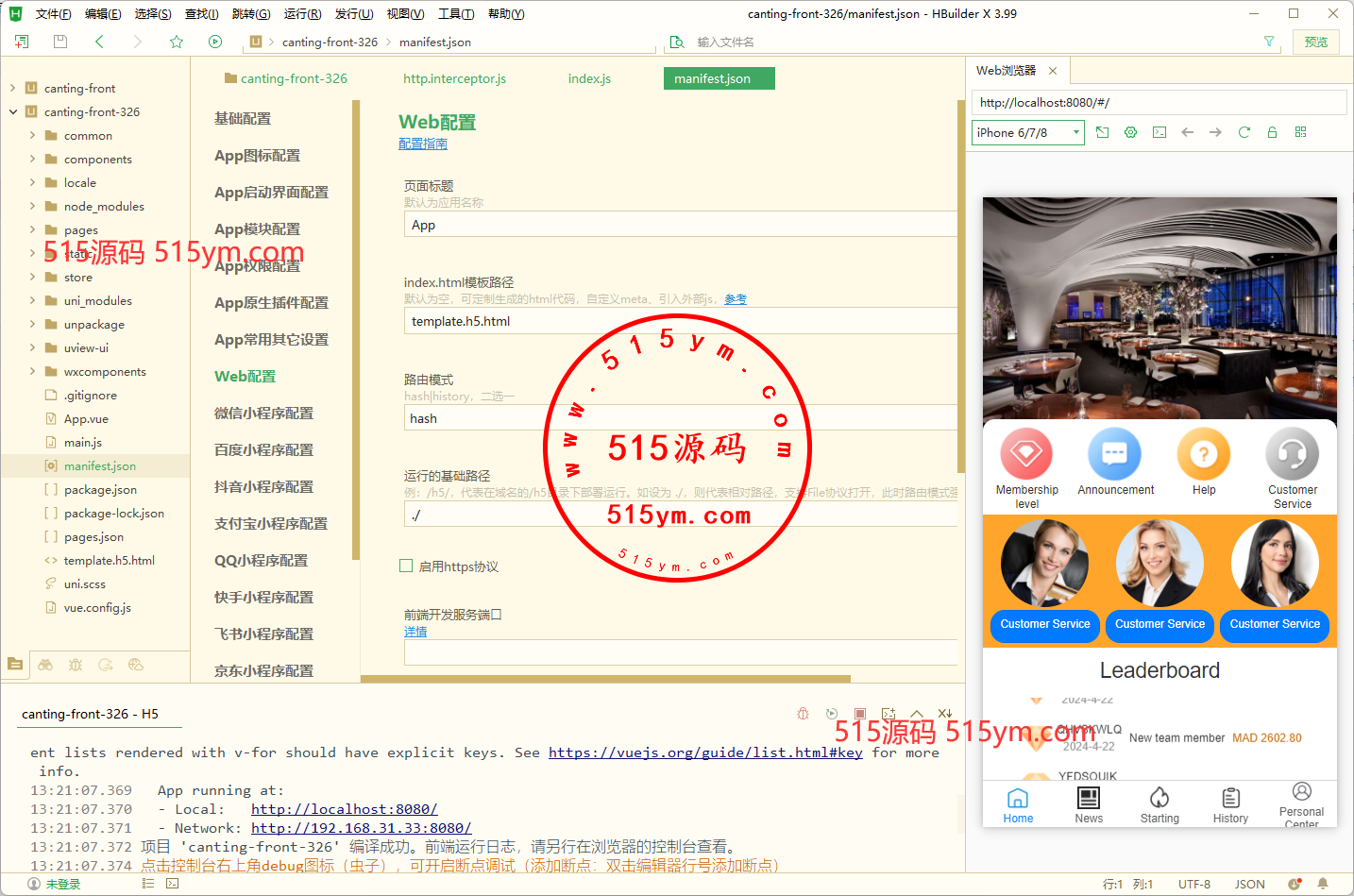Image resolution: width=1354 pixels, height=896 pixels.
Task: Open the web browser settings gear
Action: click(1130, 132)
